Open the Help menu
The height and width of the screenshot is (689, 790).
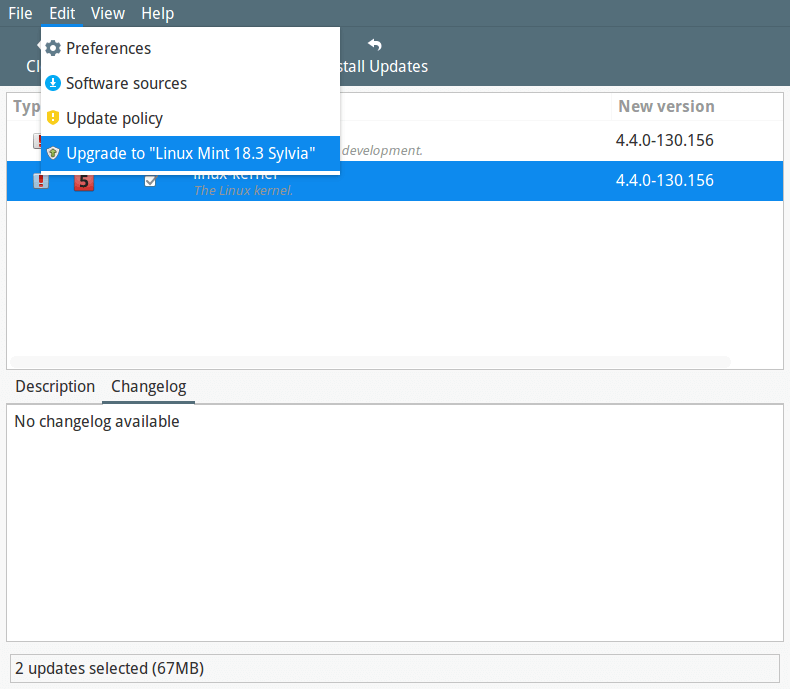pos(157,13)
